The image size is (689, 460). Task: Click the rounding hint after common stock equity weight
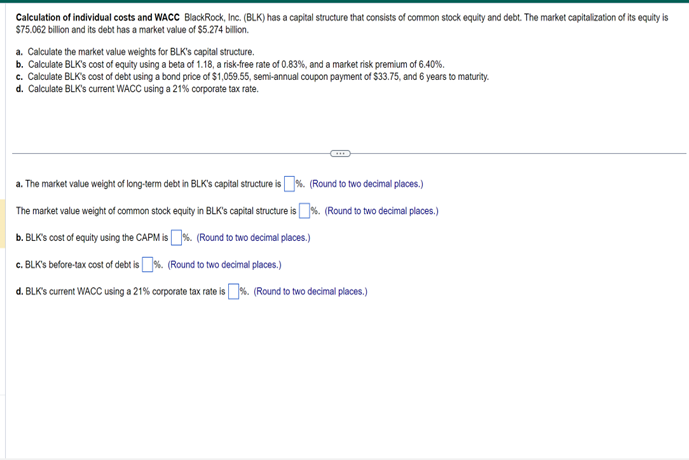(x=381, y=211)
